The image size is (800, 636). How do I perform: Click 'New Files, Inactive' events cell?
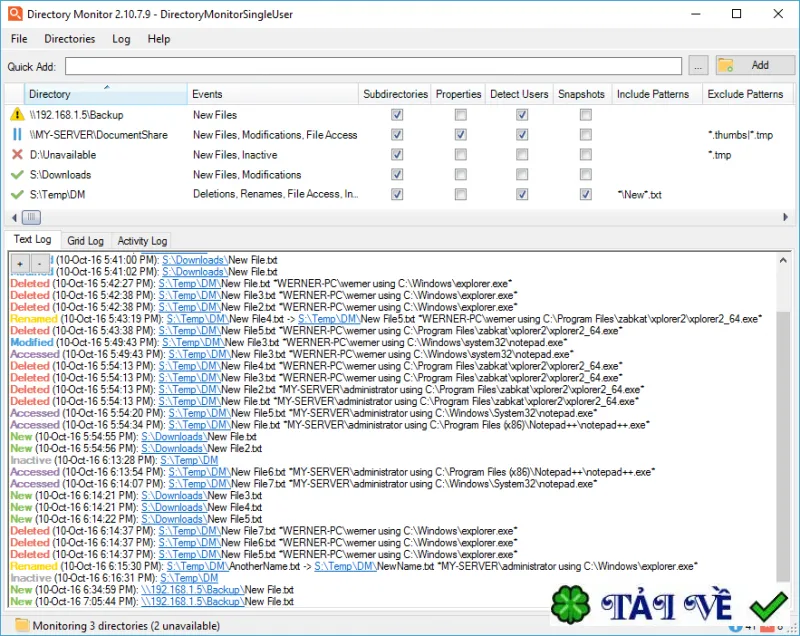point(235,155)
